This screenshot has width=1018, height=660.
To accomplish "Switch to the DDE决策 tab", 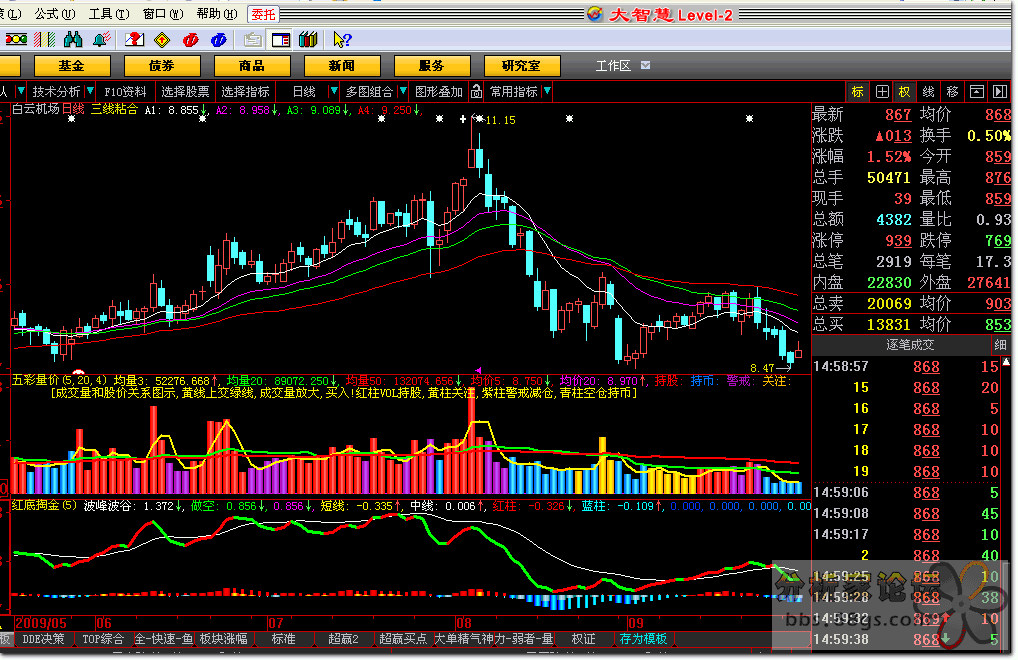I will tap(43, 639).
